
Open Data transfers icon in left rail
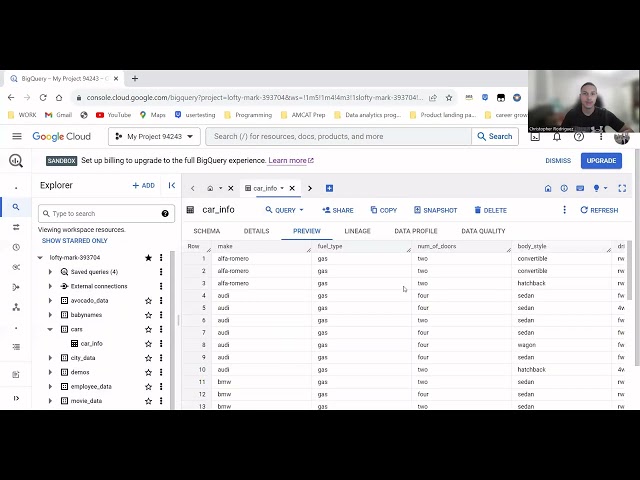16,227
